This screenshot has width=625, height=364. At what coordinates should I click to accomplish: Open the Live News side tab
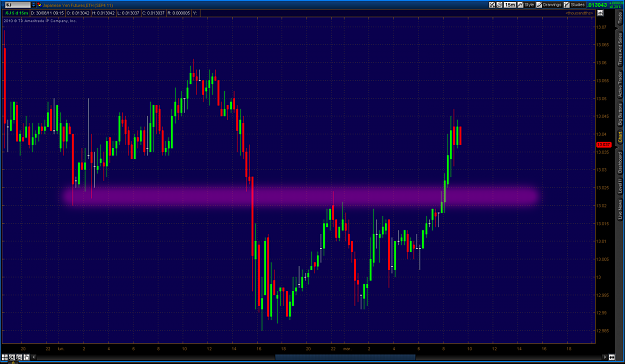(620, 210)
